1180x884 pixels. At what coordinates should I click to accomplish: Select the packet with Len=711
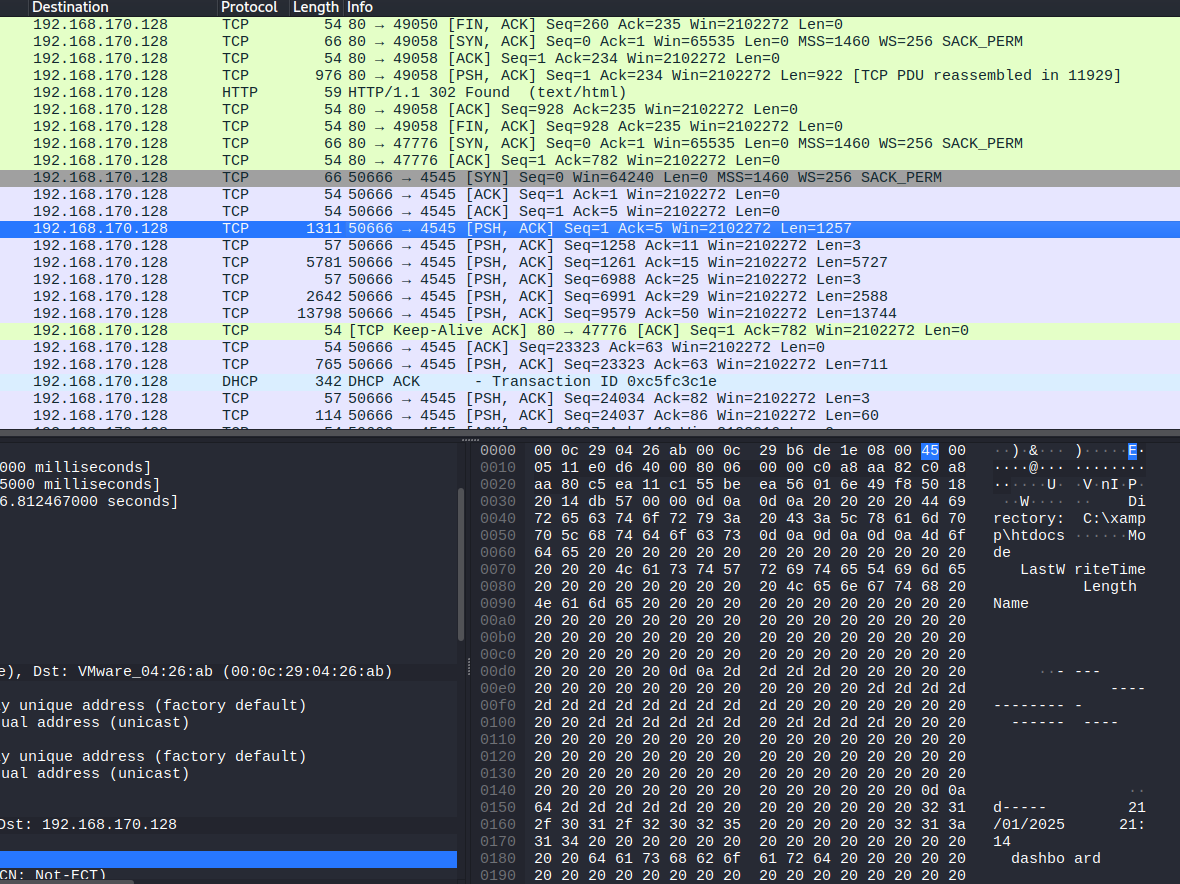[x=590, y=364]
